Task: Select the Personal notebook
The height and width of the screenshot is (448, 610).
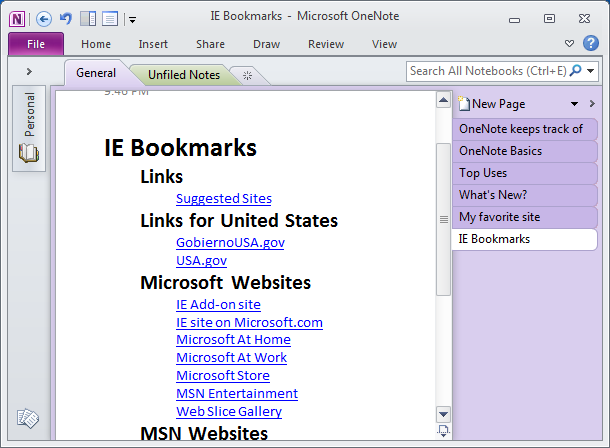Action: 29,128
